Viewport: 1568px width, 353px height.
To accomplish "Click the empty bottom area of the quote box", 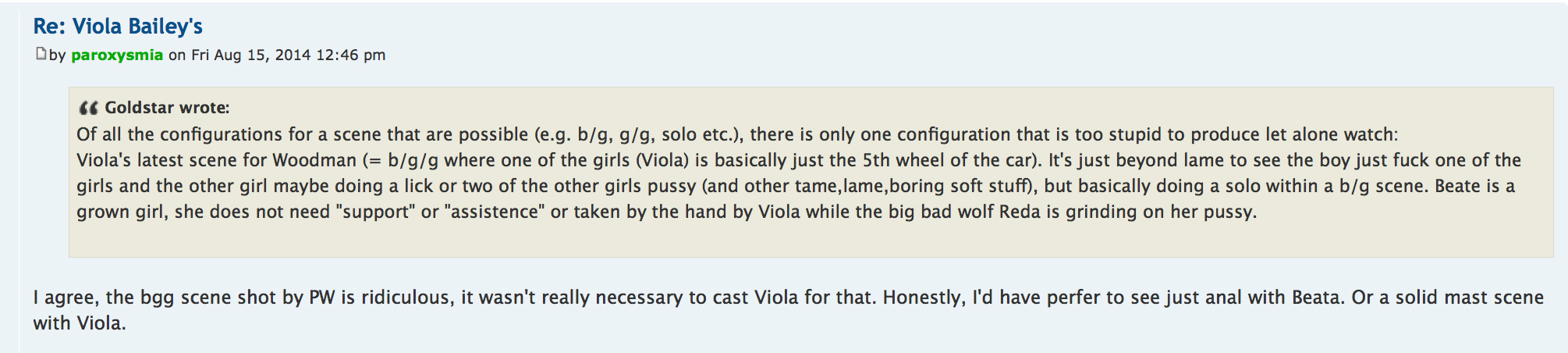I will [x=780, y=241].
